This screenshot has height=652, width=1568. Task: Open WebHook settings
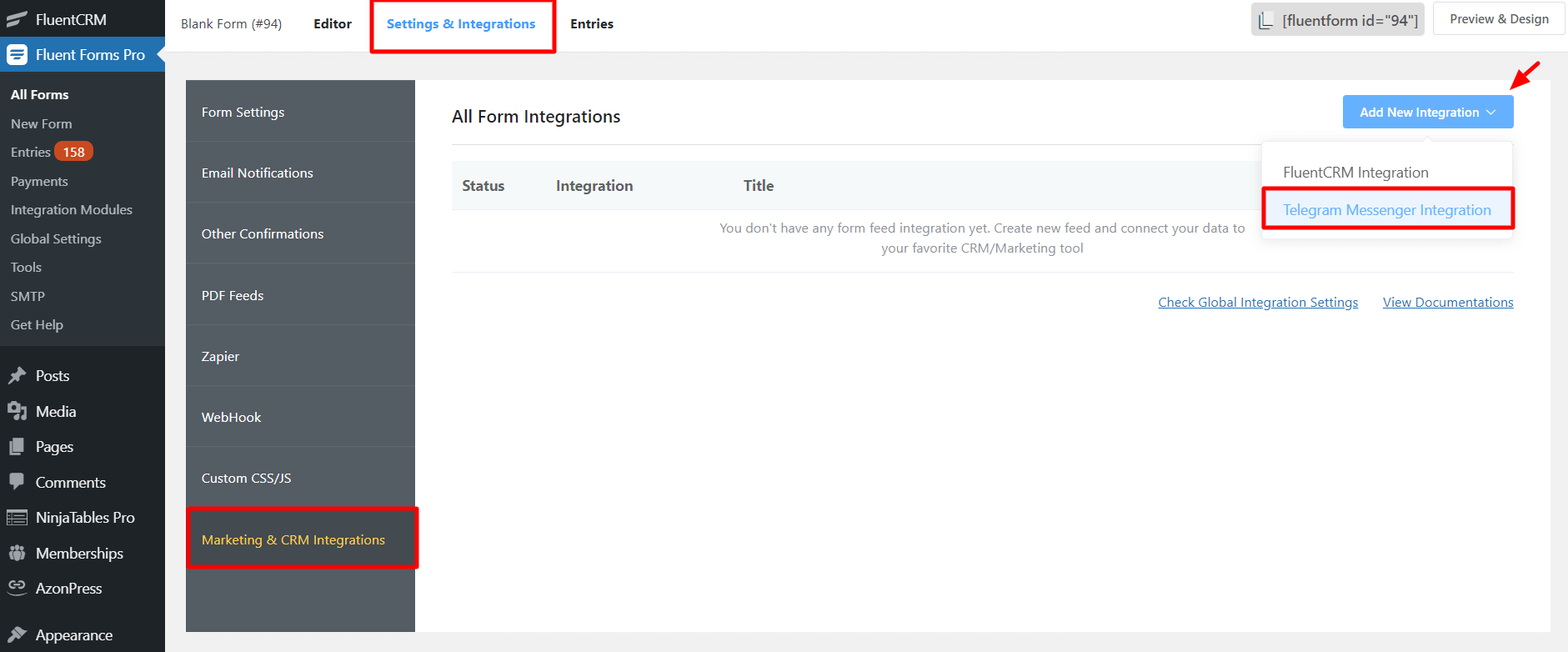300,417
